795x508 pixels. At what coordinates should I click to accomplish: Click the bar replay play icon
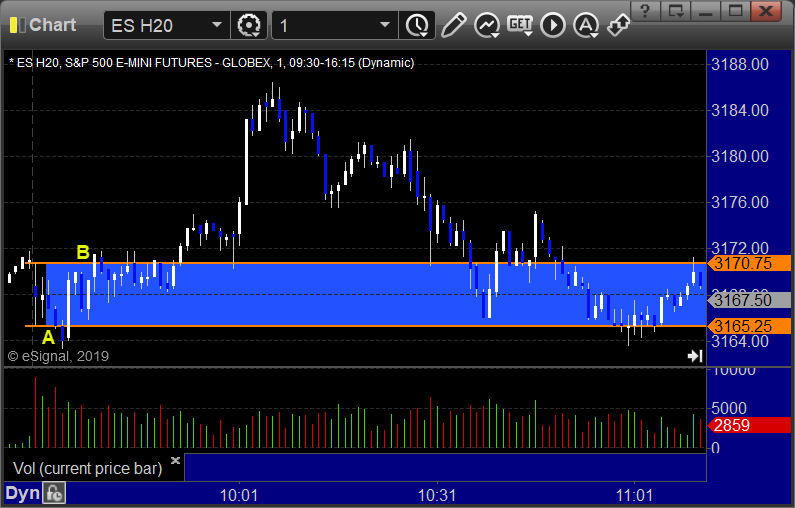[553, 25]
